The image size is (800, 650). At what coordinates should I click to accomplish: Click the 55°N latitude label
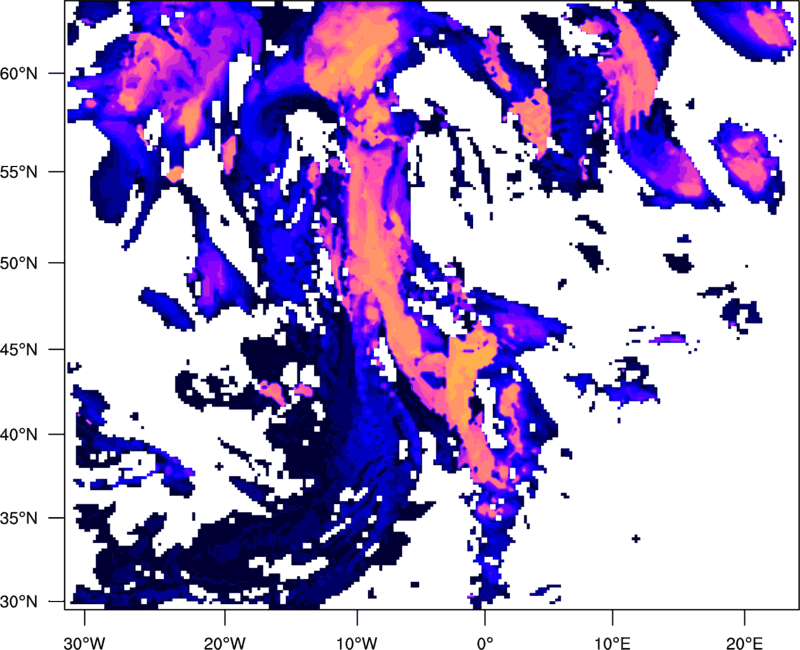point(19,172)
